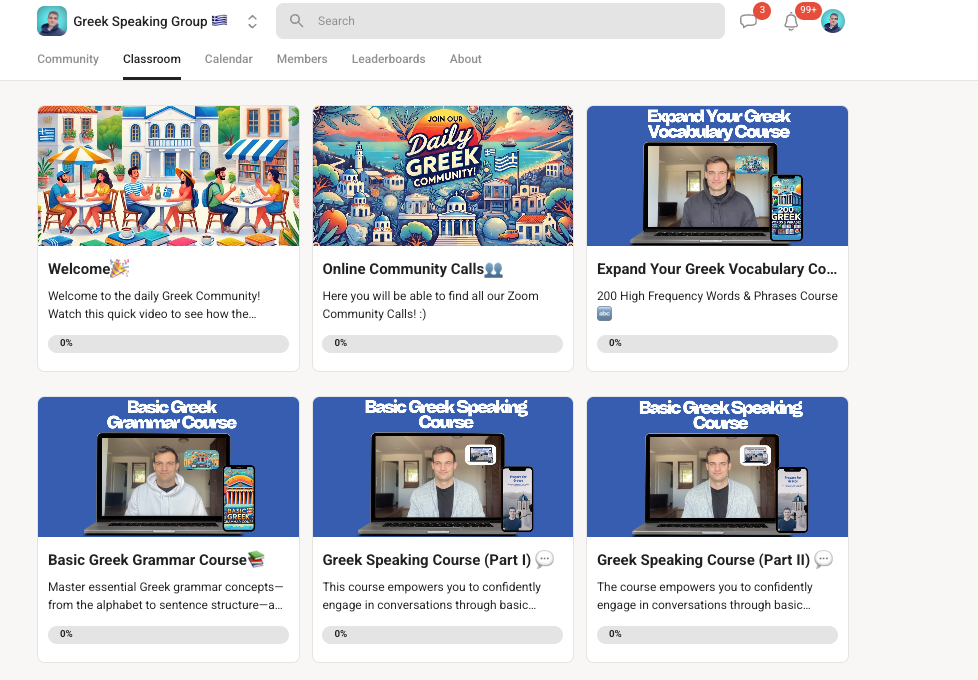
Task: Open the Leaderboards tab
Action: coord(388,59)
